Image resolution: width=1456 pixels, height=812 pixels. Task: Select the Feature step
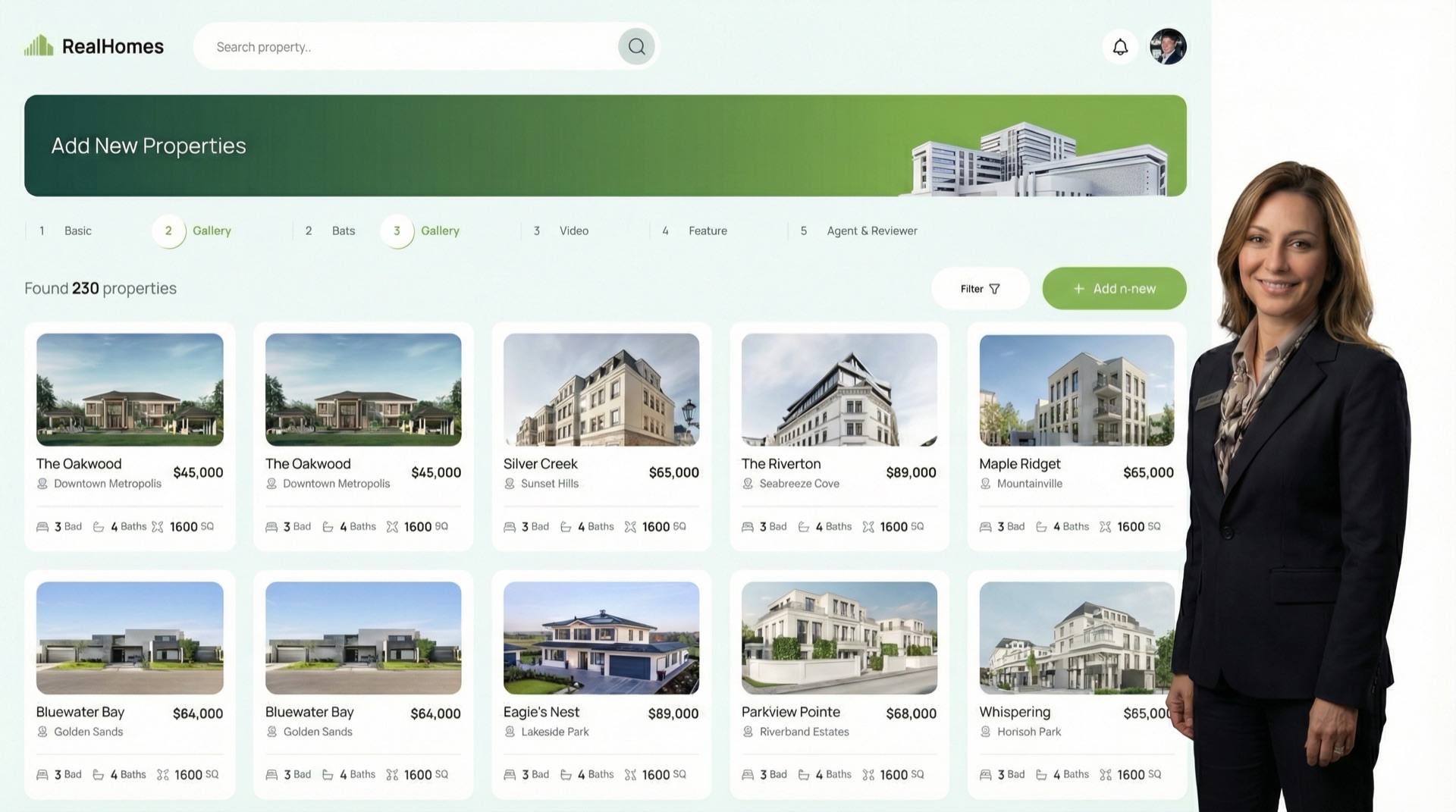tap(707, 230)
